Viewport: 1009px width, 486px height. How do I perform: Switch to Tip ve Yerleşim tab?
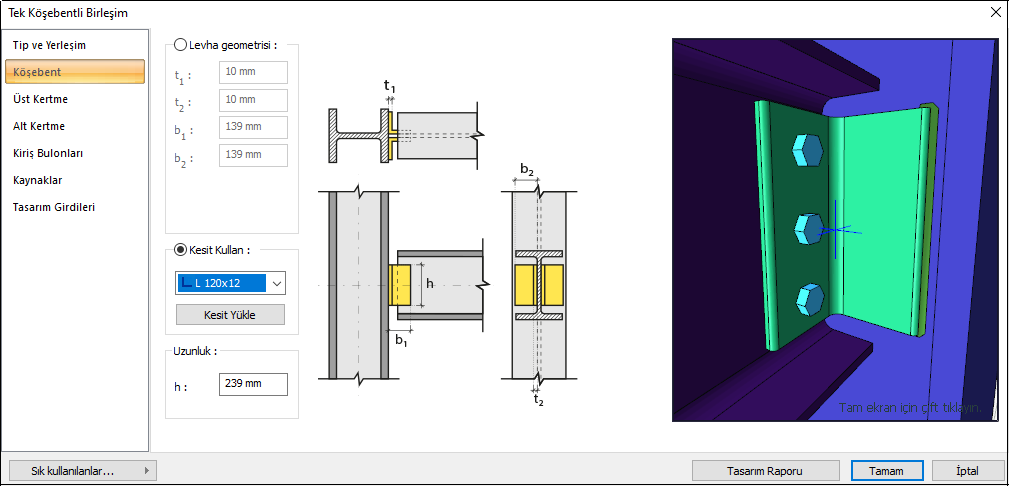click(49, 45)
